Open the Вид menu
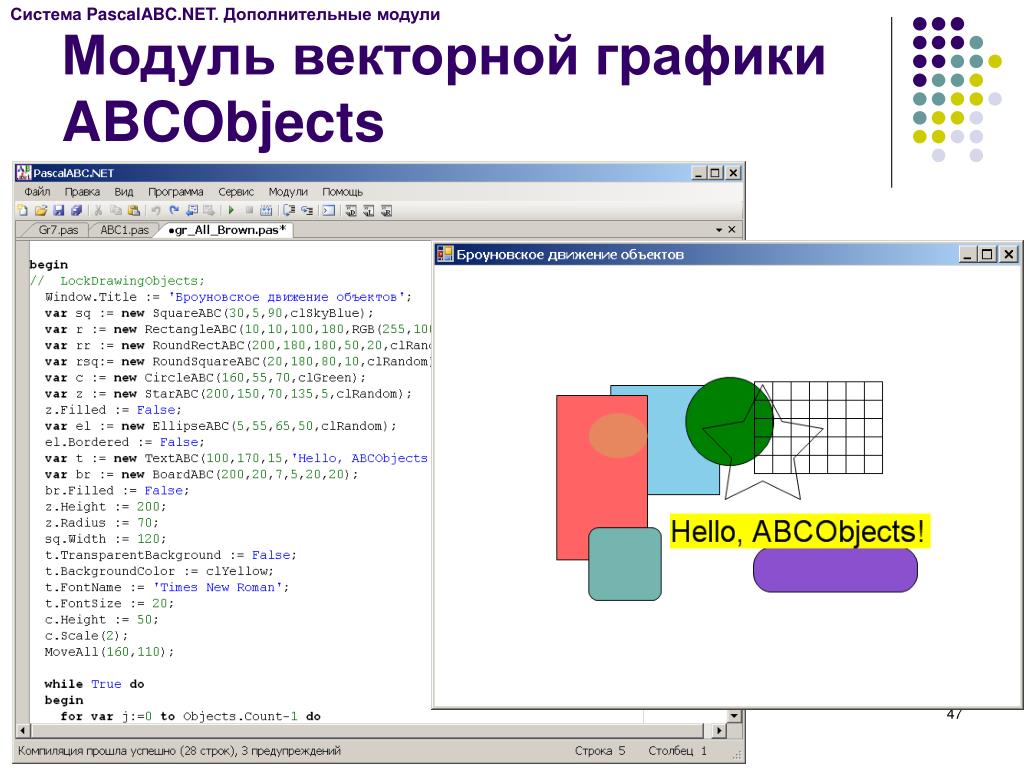The image size is (1024, 768). click(123, 192)
